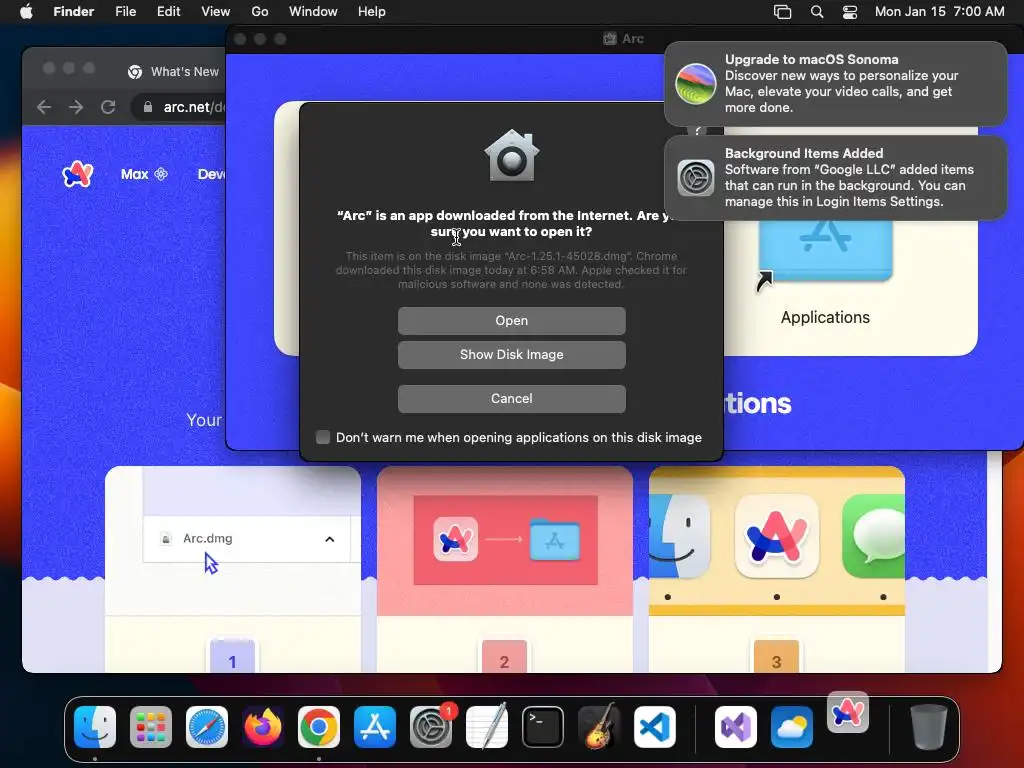The height and width of the screenshot is (768, 1024).
Task: Open the View menu
Action: (216, 12)
